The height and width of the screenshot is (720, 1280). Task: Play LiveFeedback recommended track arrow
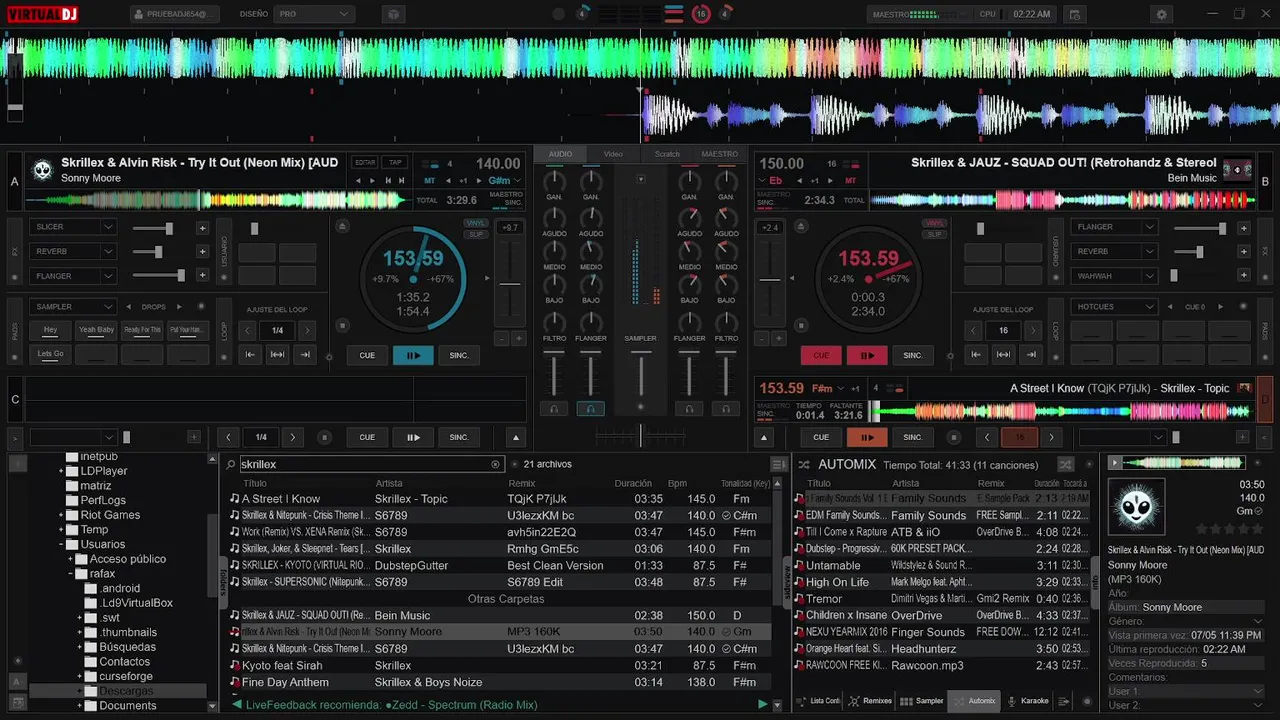[762, 705]
